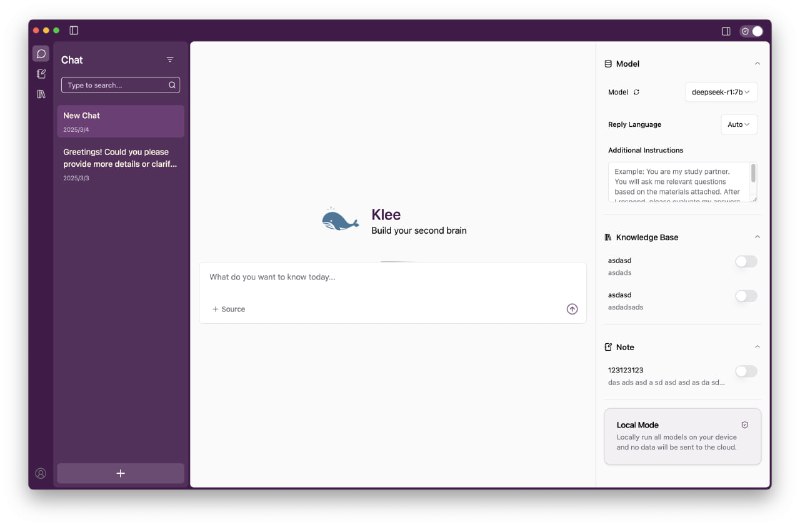Open the deepseek-r1:7b model dropdown
This screenshot has width=800, height=527.
pos(721,92)
